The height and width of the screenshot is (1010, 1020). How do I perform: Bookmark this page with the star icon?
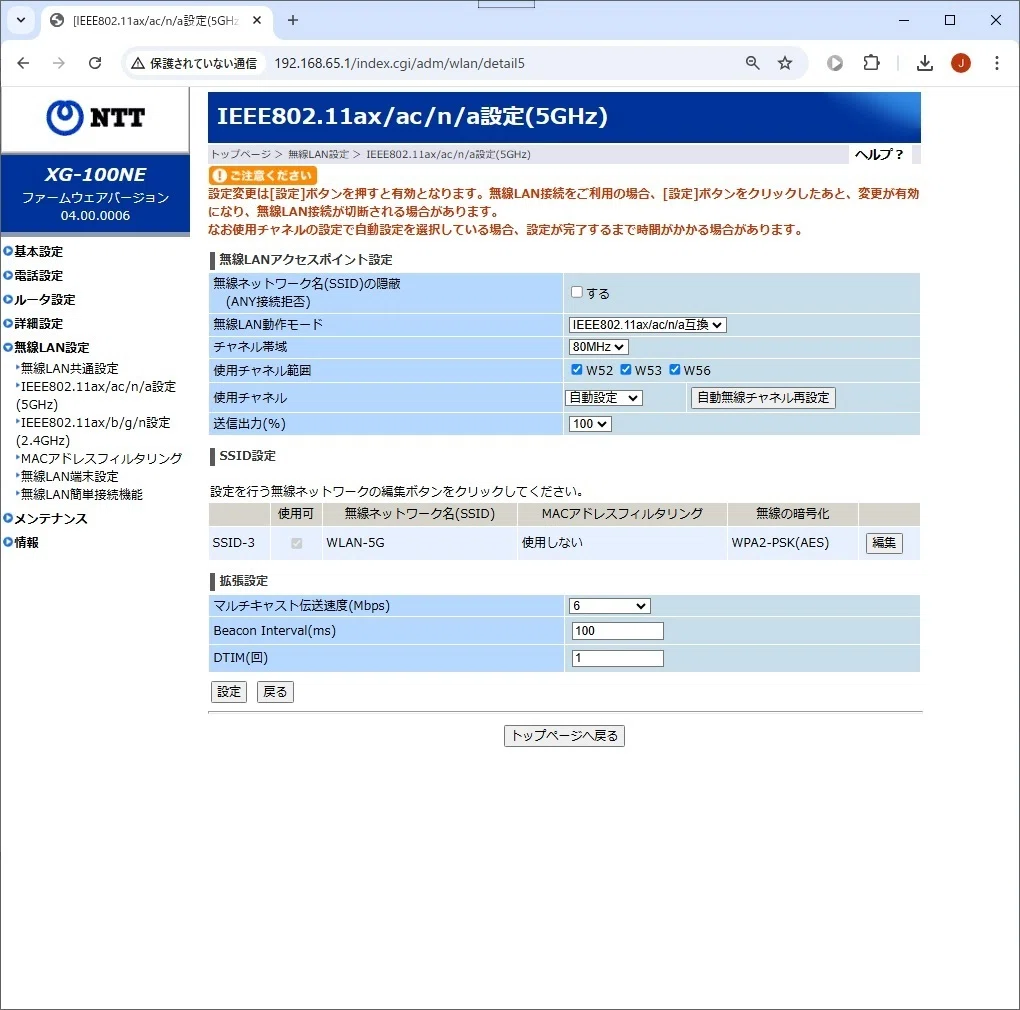click(785, 63)
